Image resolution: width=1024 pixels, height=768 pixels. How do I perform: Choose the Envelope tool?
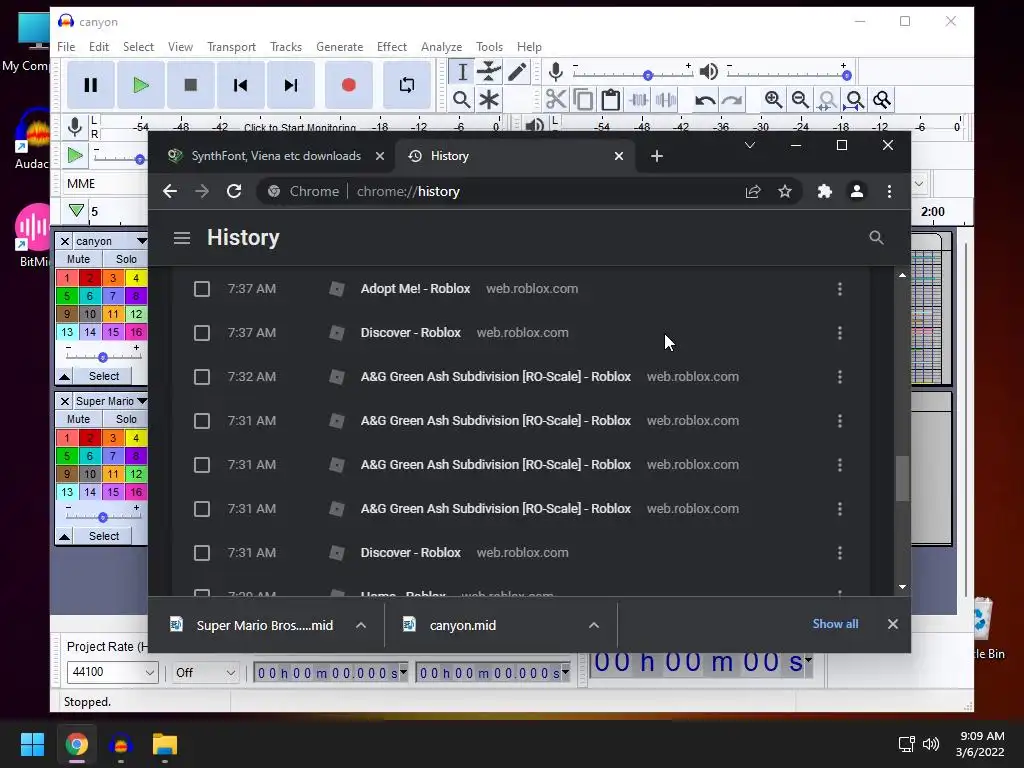[488, 72]
